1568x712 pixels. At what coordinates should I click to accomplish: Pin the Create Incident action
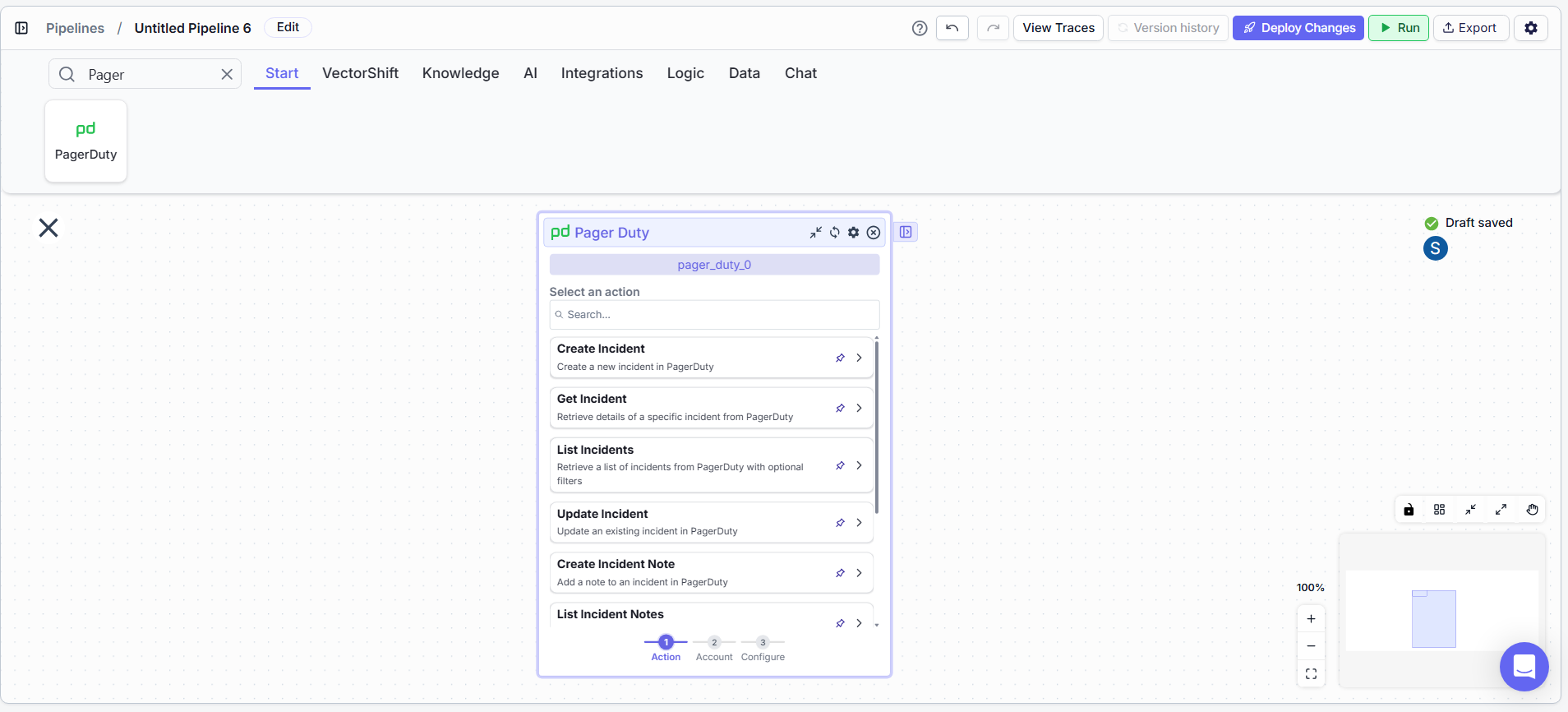point(840,358)
